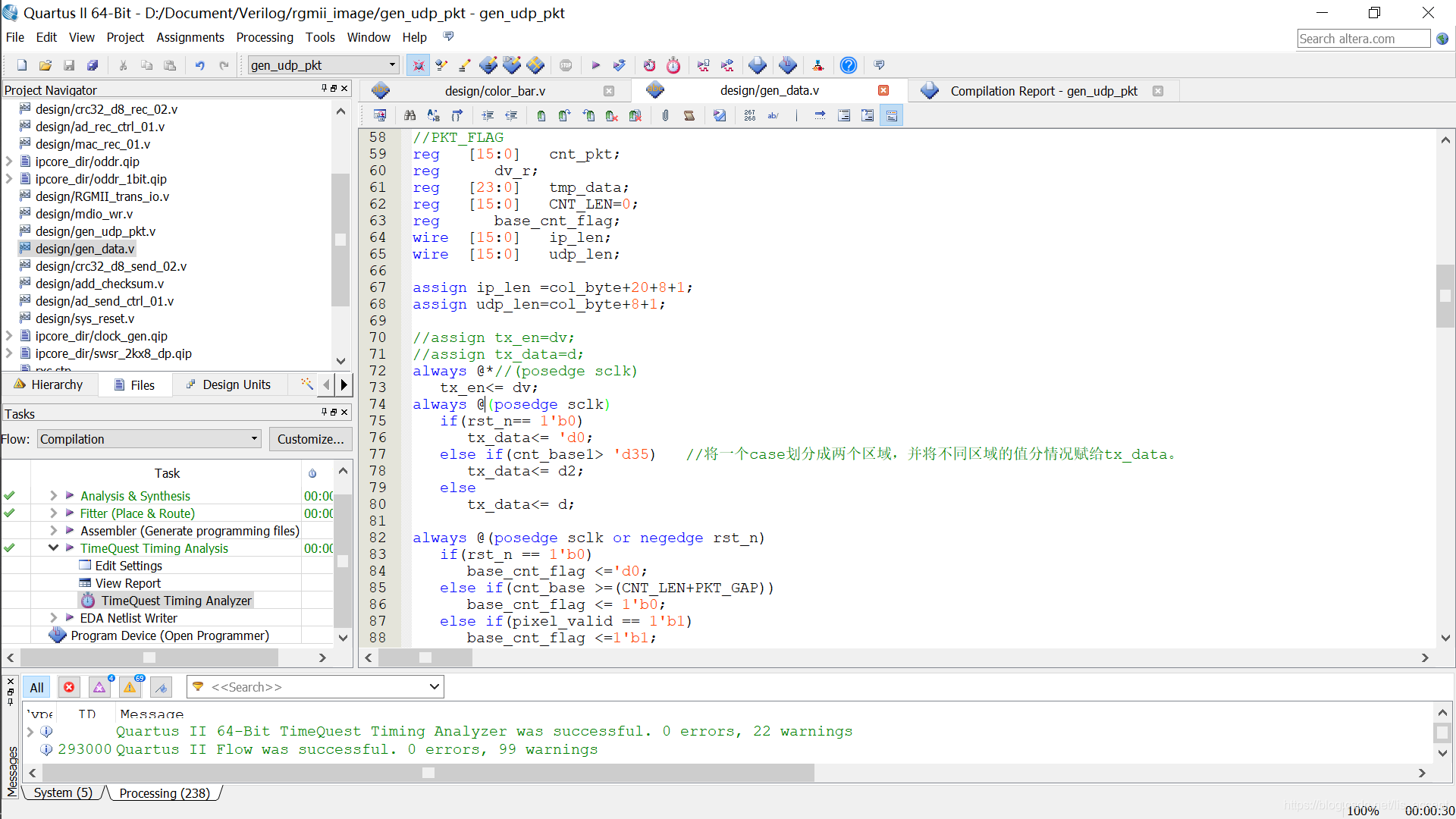This screenshot has height=819, width=1456.
Task: Click the Undo arrow icon
Action: [199, 65]
